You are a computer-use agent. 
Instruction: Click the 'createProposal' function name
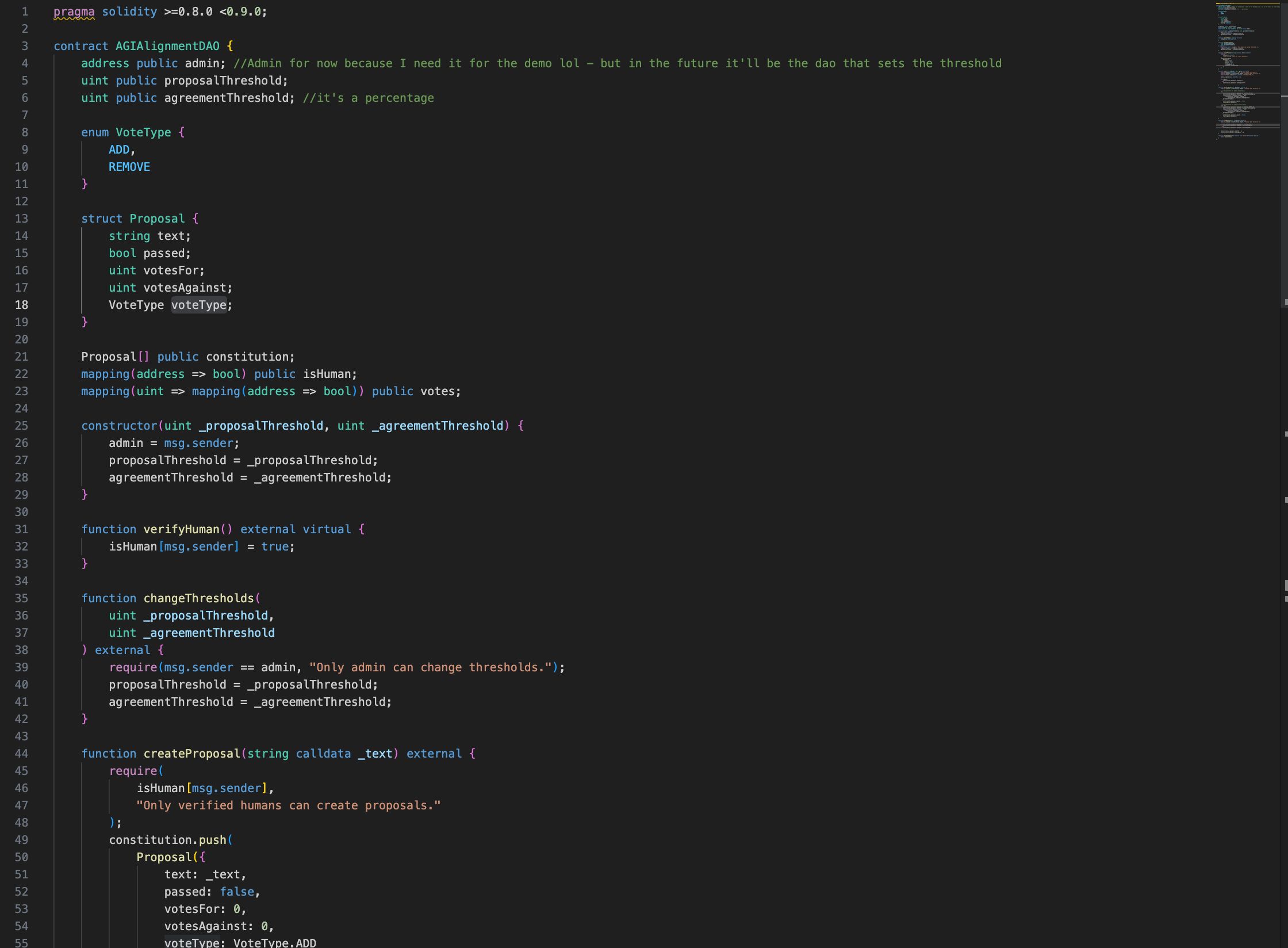tap(191, 754)
